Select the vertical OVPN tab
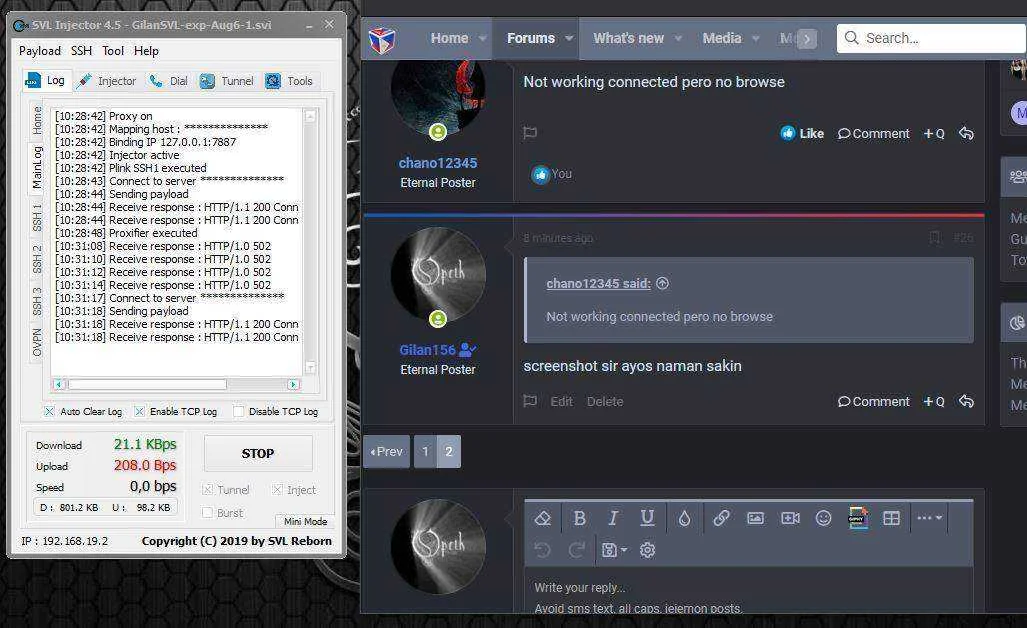 coord(37,342)
